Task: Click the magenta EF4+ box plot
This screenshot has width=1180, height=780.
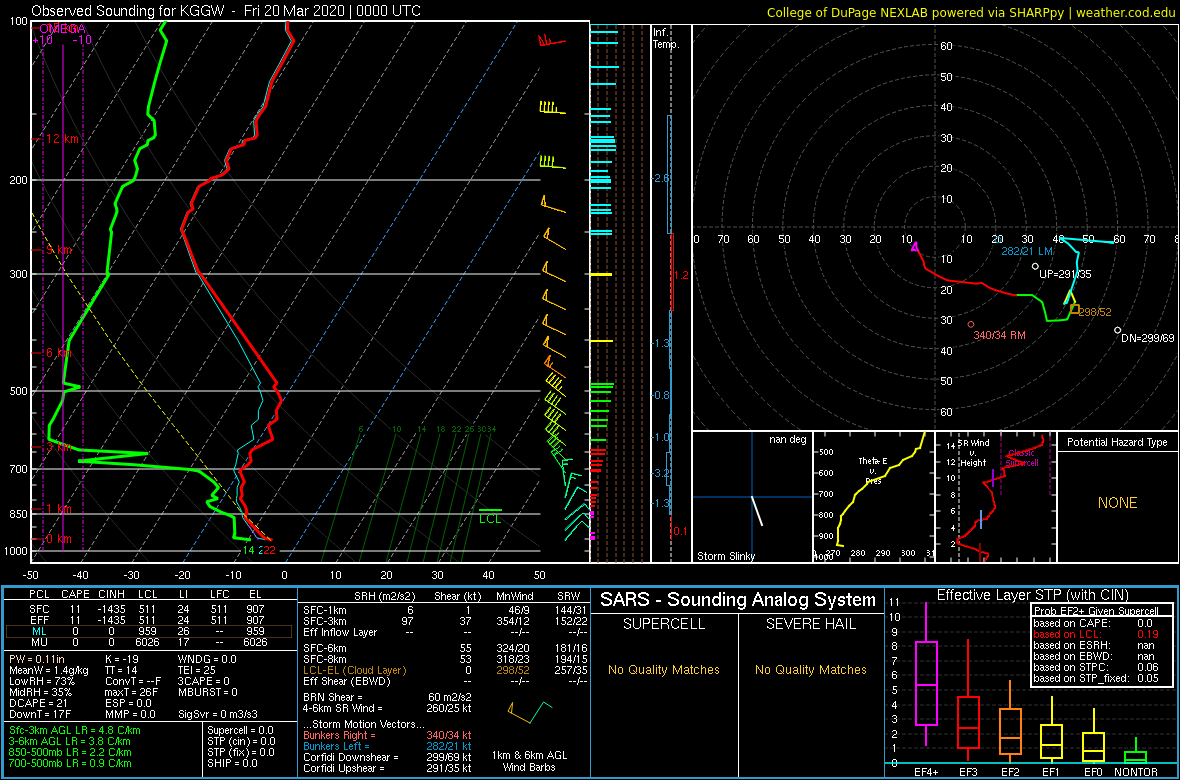Action: [x=925, y=674]
